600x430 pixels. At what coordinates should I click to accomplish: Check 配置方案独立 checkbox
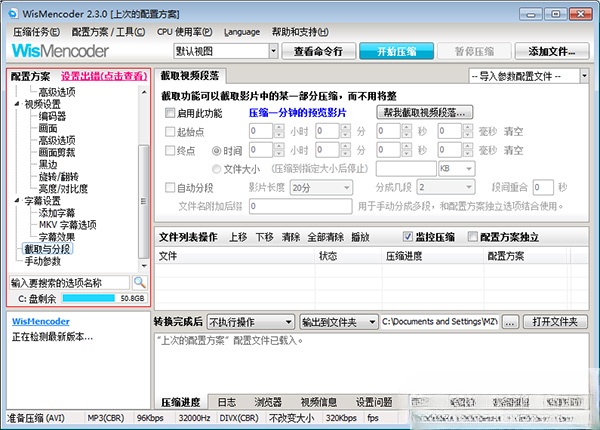tap(473, 237)
